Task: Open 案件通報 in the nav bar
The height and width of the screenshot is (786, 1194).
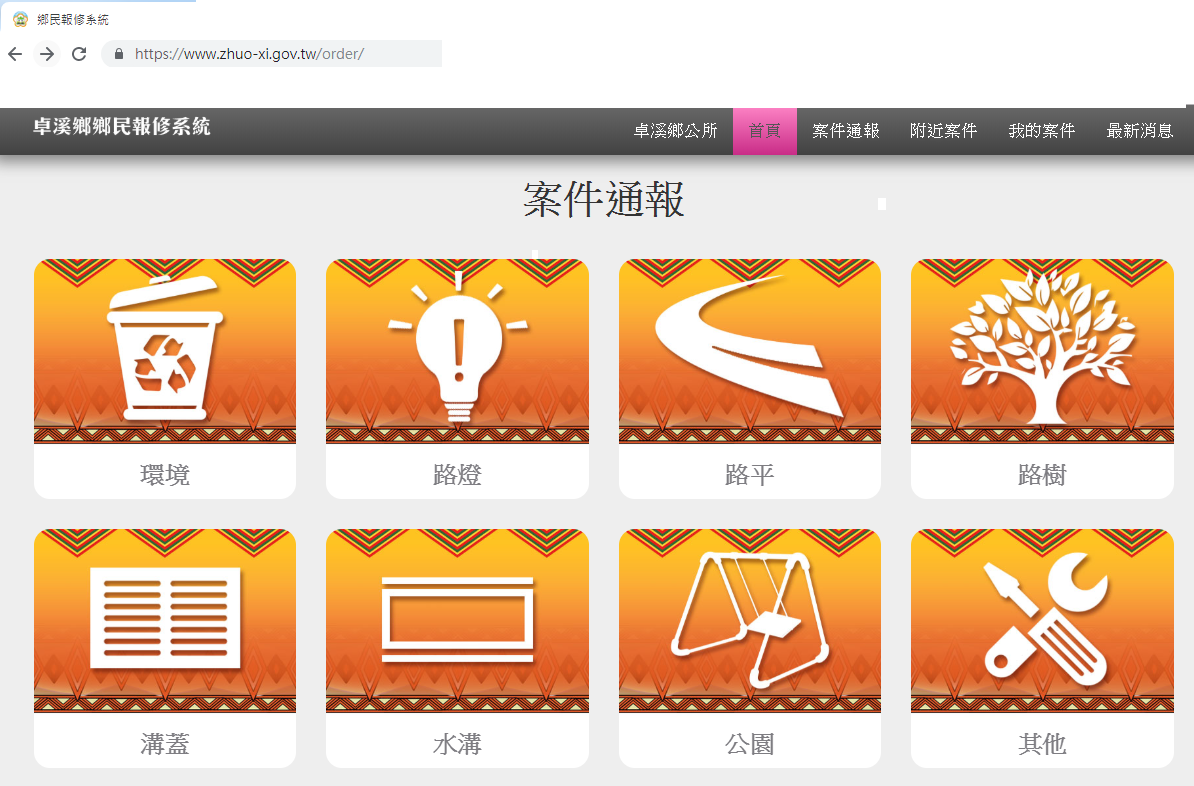Action: point(845,131)
